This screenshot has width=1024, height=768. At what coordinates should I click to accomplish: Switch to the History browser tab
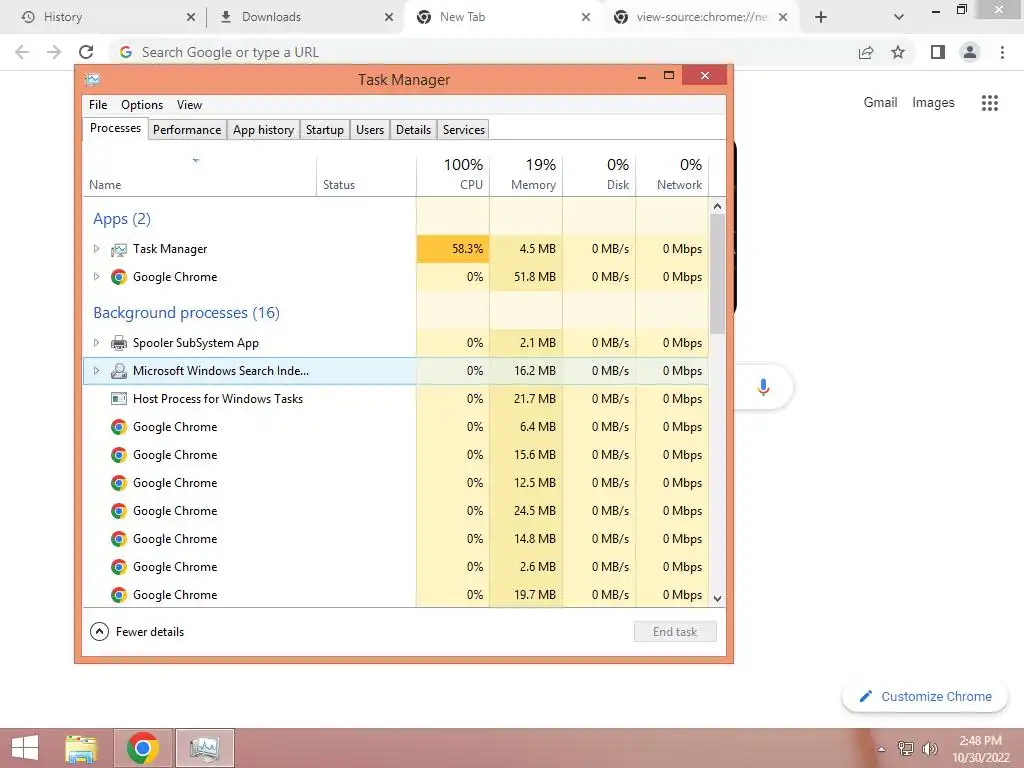[x=104, y=17]
